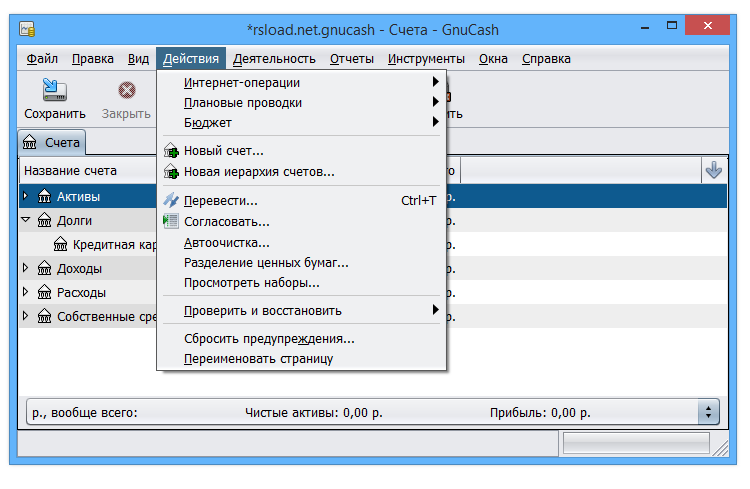The width and height of the screenshot is (750, 489).
Task: Select the Доходы account row
Action: [373, 268]
